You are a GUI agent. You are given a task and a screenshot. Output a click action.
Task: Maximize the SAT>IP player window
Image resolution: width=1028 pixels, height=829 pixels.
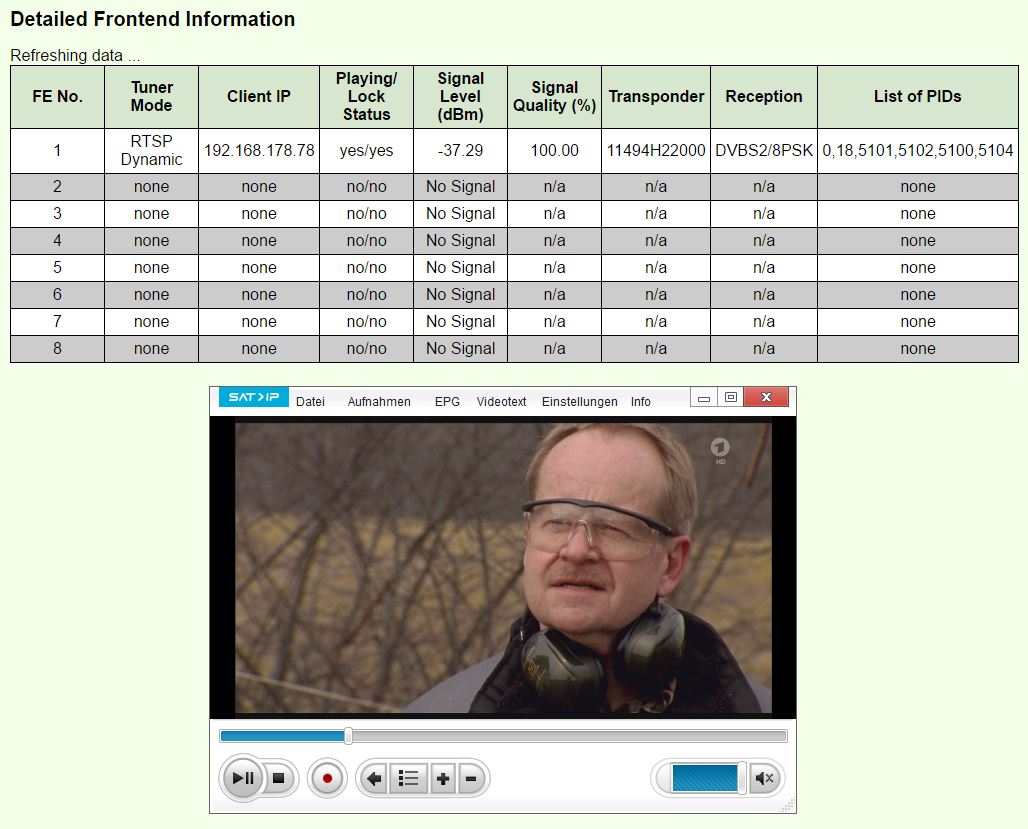click(x=731, y=397)
